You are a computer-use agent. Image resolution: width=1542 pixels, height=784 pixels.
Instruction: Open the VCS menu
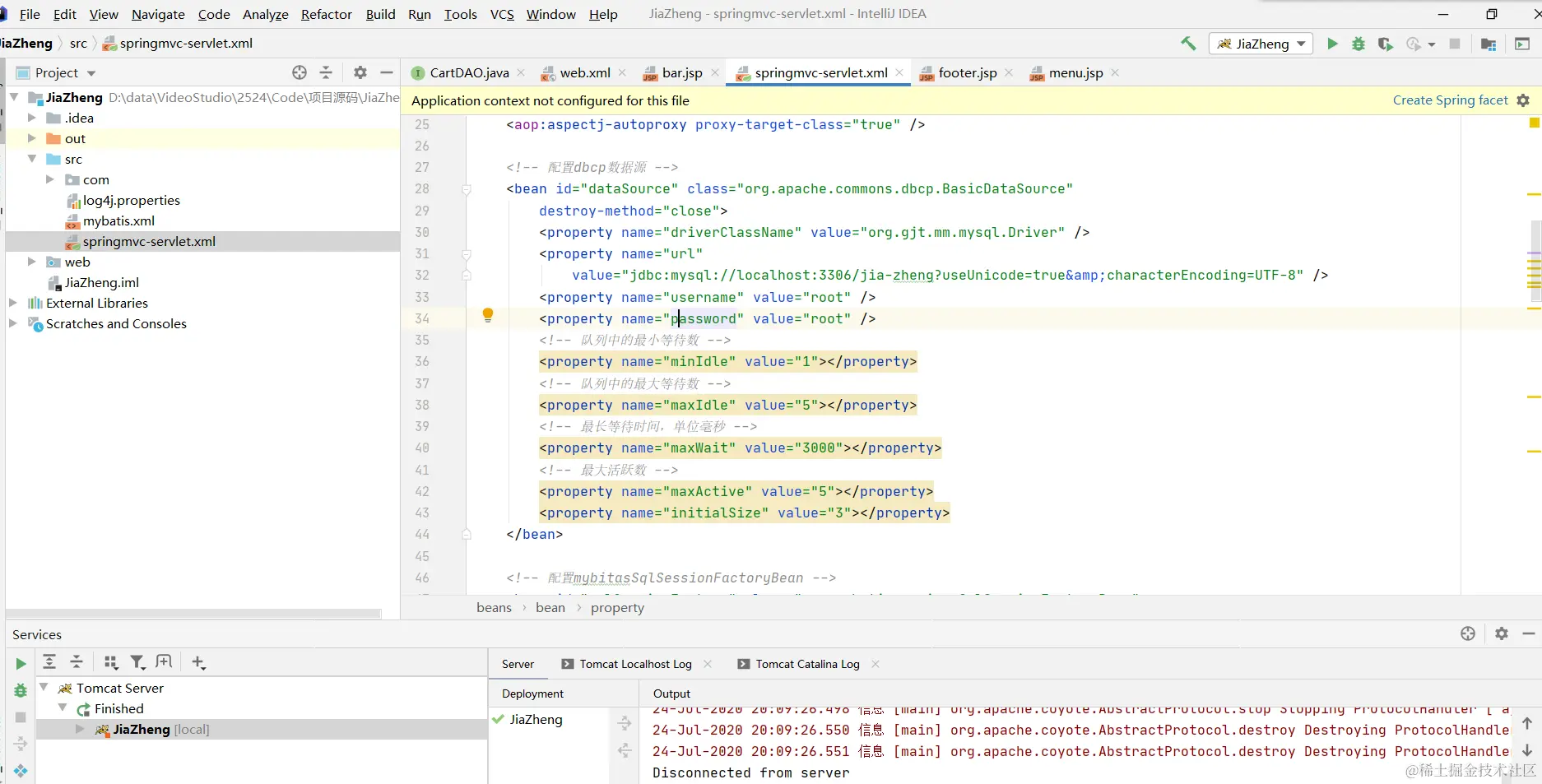click(502, 14)
